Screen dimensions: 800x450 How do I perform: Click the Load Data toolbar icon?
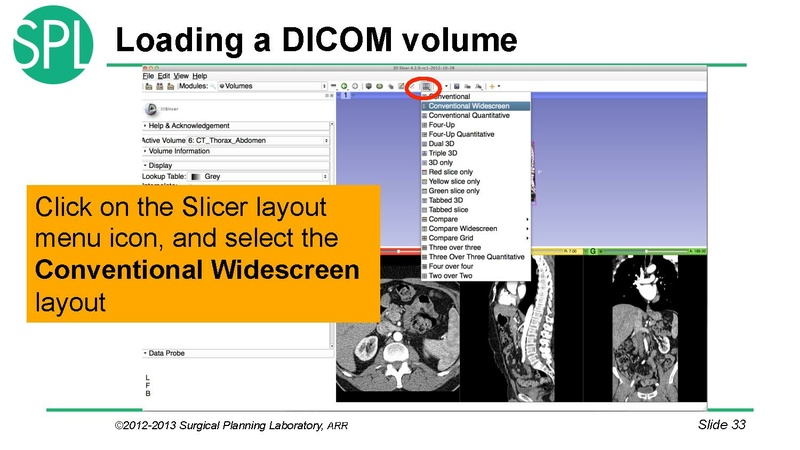click(x=148, y=86)
